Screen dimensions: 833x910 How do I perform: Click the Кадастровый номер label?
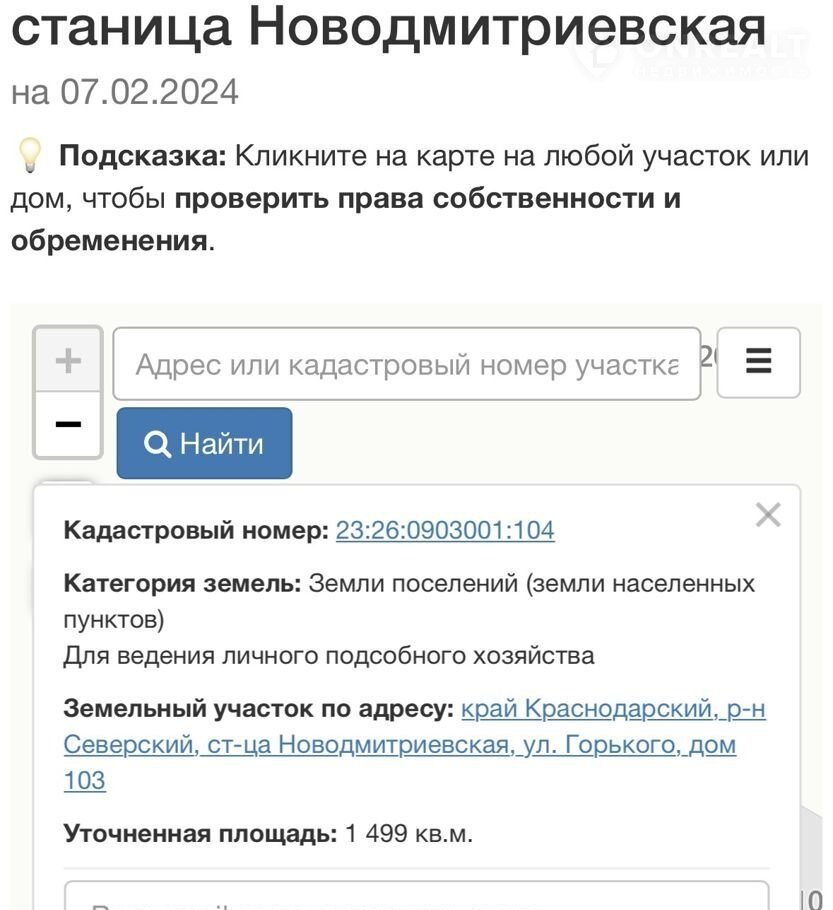(196, 530)
